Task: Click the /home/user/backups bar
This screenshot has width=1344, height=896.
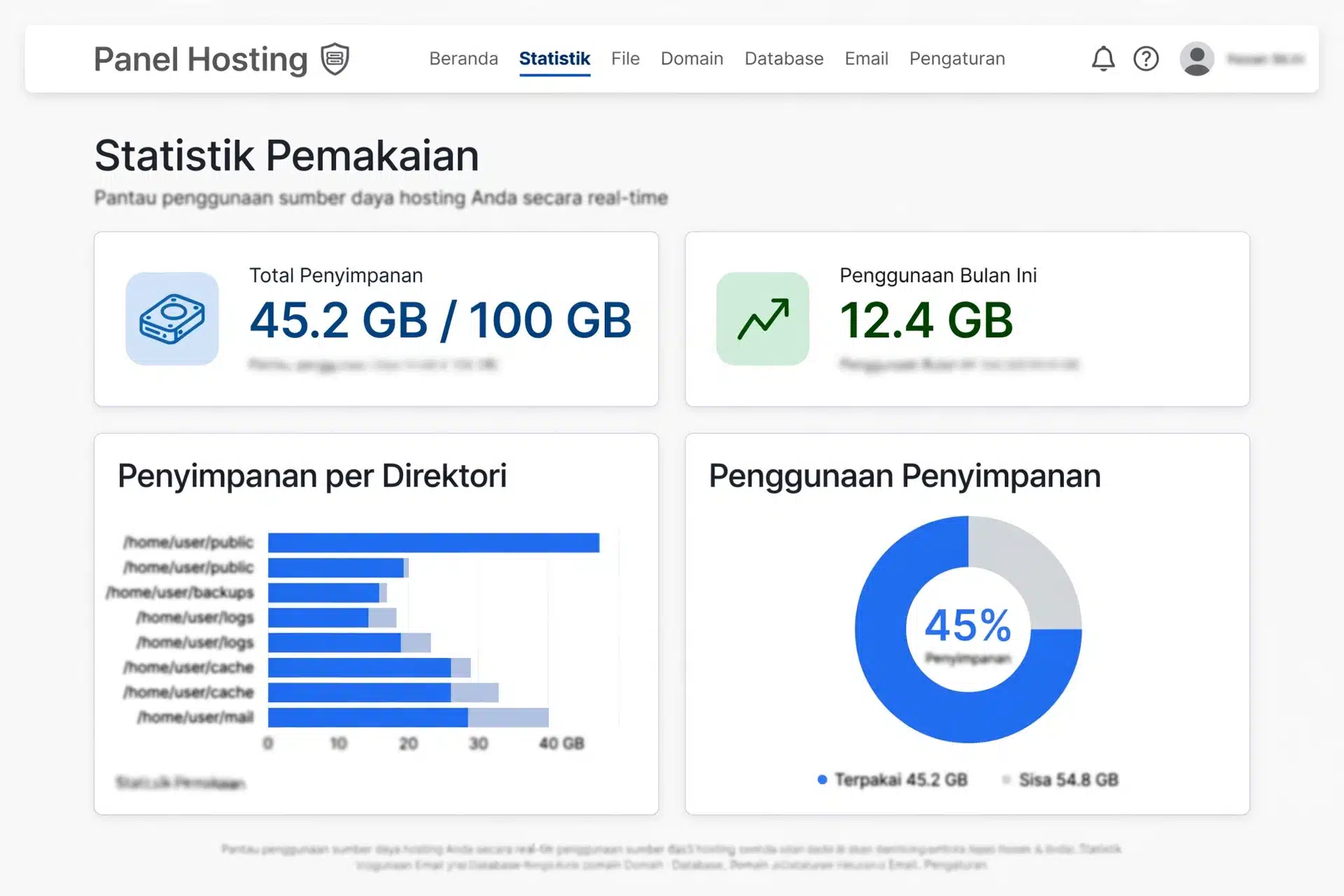Action: point(327,593)
